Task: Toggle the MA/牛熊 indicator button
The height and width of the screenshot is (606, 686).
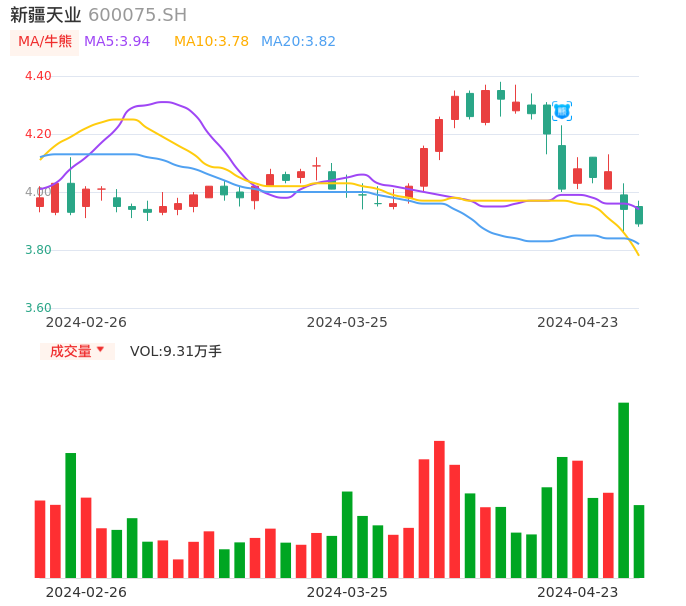Action: coord(45,42)
